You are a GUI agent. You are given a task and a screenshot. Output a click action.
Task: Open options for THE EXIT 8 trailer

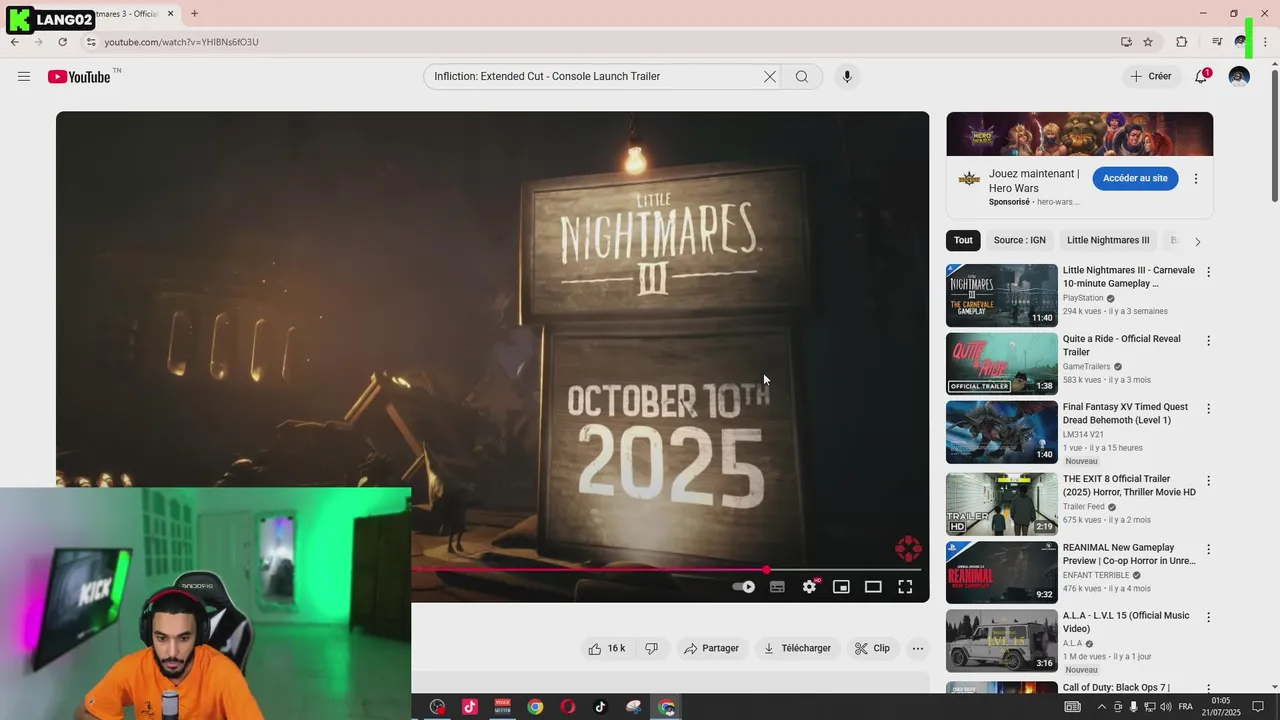click(1208, 481)
